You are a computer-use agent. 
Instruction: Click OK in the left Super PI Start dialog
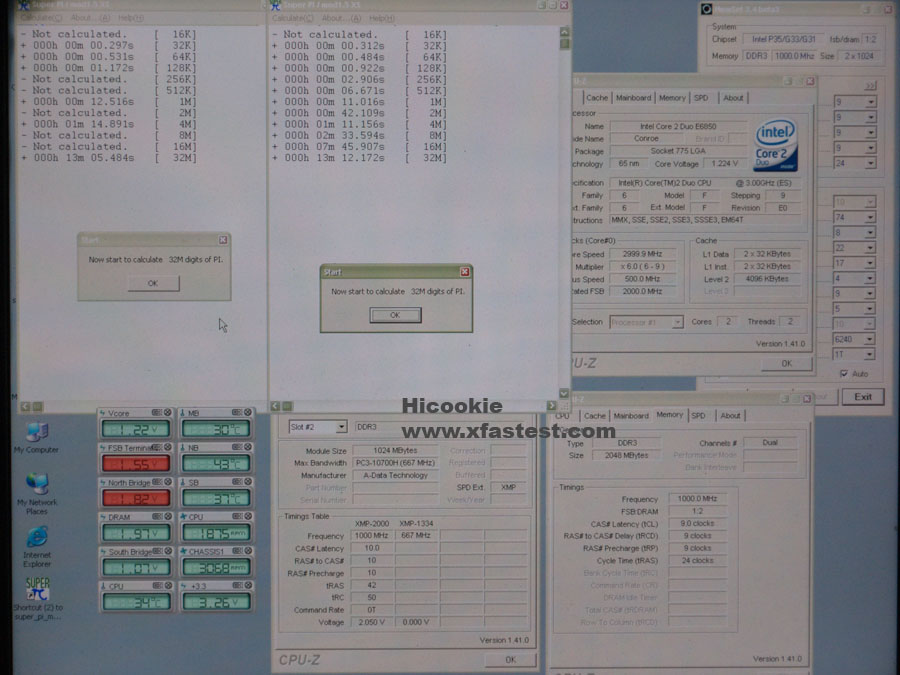pos(153,284)
